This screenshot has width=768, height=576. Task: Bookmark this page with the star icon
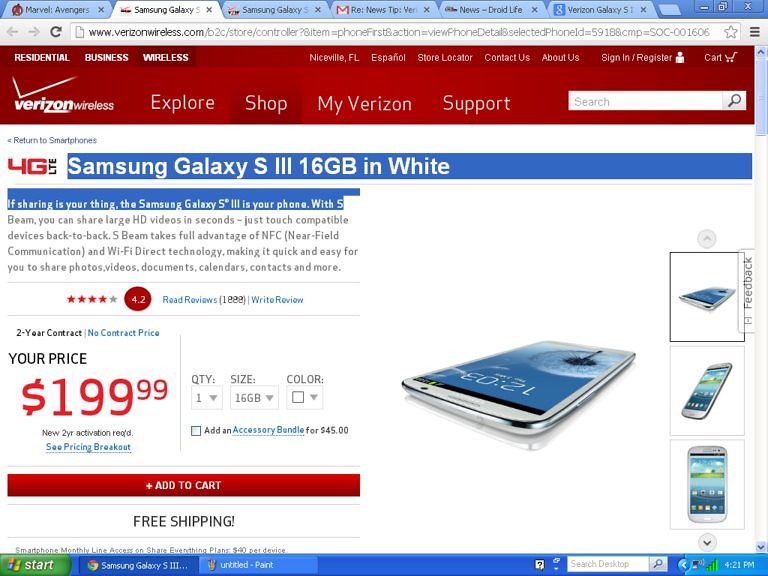point(730,32)
